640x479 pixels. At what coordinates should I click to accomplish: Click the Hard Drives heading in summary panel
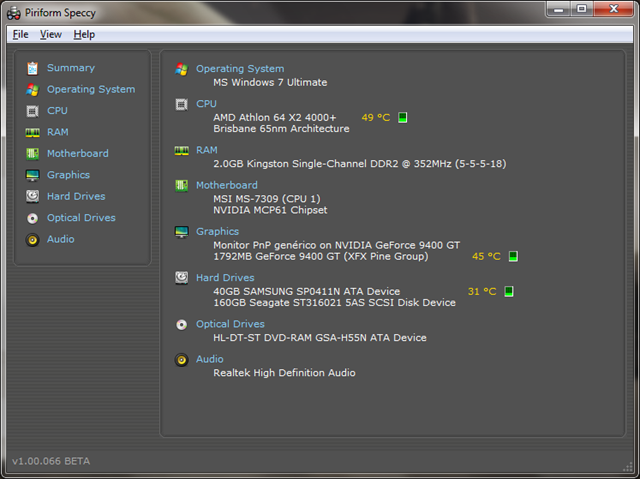coord(225,278)
